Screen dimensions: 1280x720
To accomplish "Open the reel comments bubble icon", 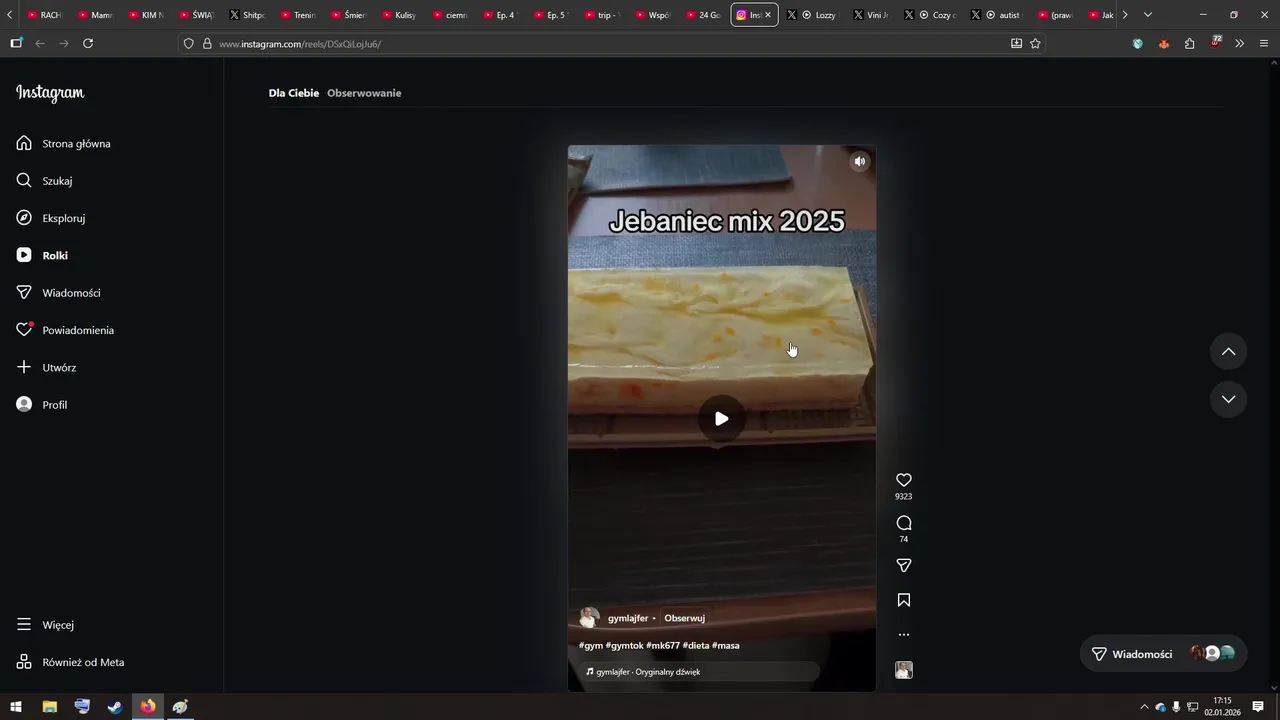I will point(904,523).
